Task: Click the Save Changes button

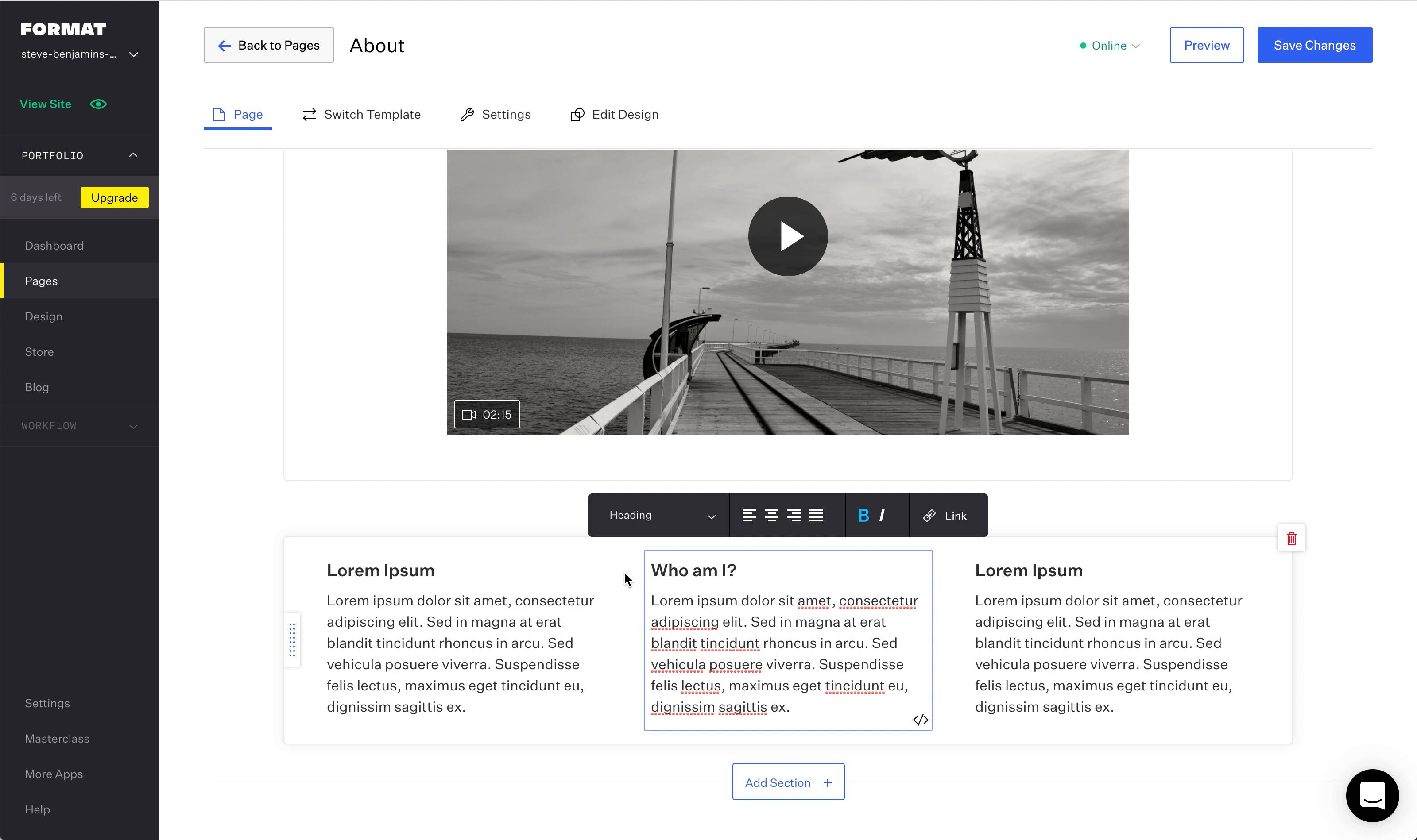Action: [x=1314, y=45]
